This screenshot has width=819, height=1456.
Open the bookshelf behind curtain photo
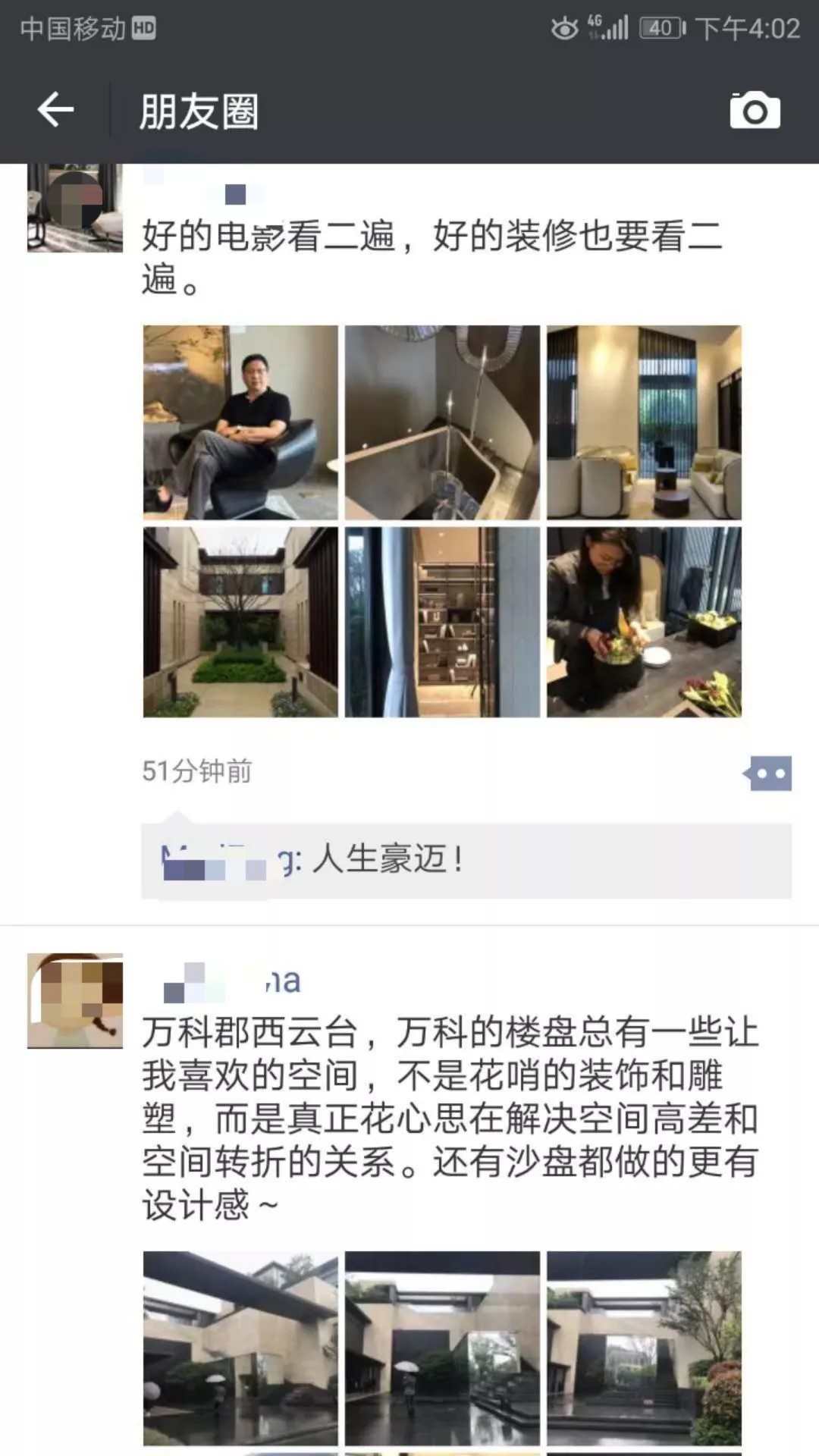[x=442, y=623]
